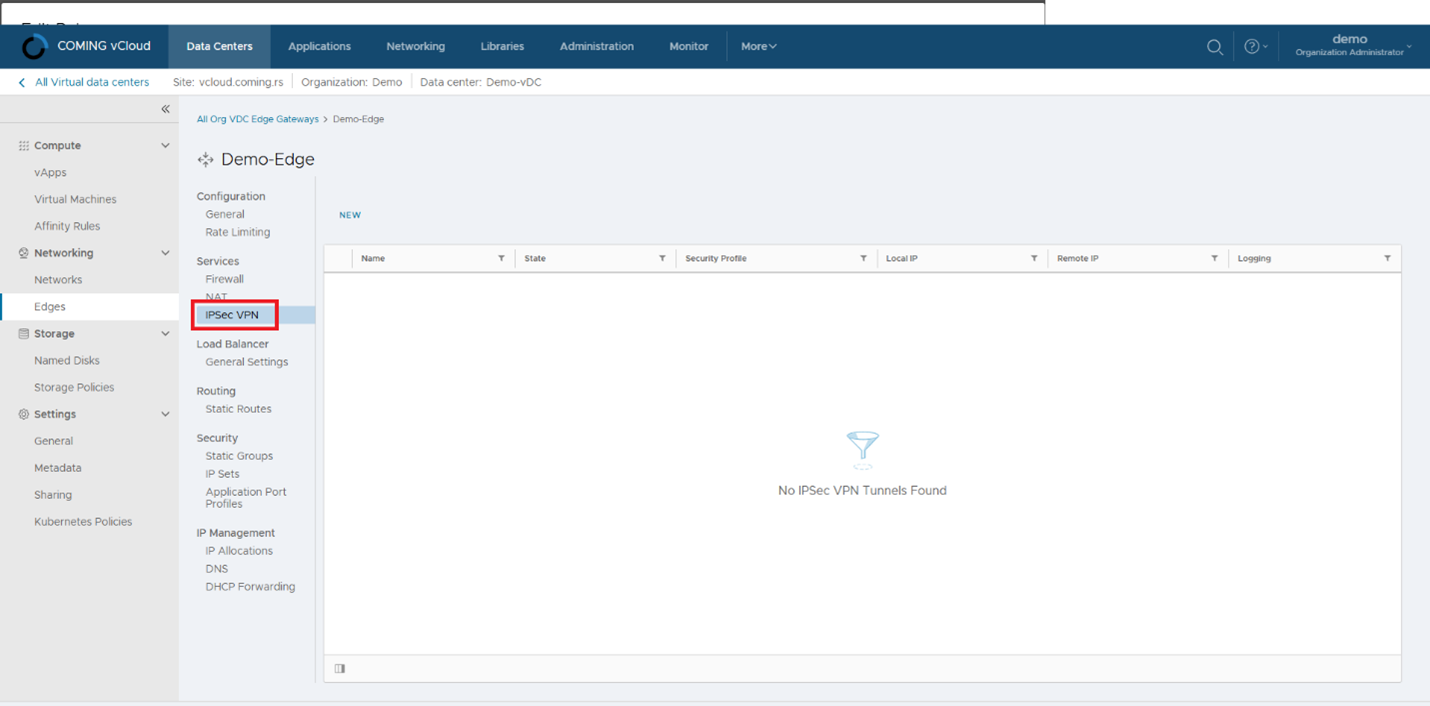This screenshot has width=1430, height=706.
Task: Navigate to All Org VDC Edge Gateways breadcrumb
Action: coord(257,118)
